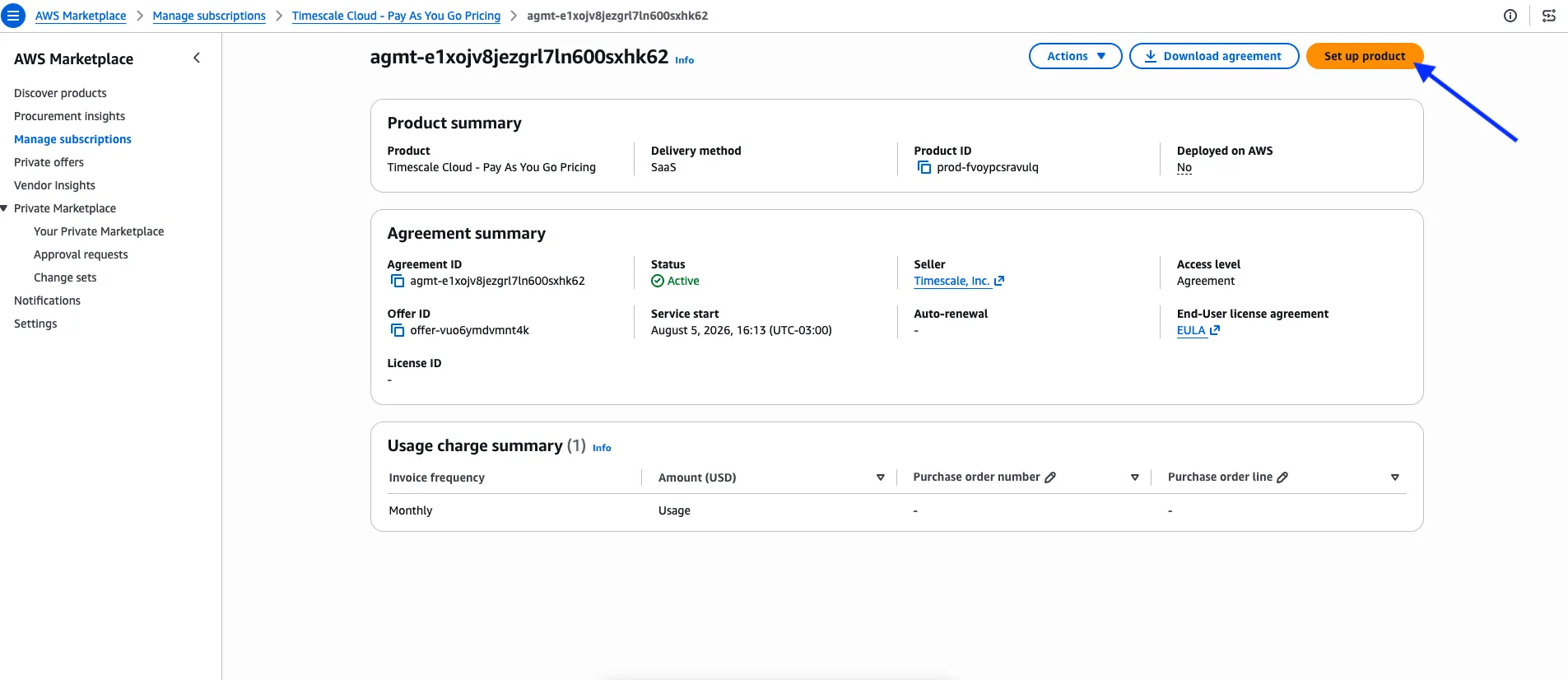1568x680 pixels.
Task: Click the SaaS delivery method value
Action: point(663,167)
